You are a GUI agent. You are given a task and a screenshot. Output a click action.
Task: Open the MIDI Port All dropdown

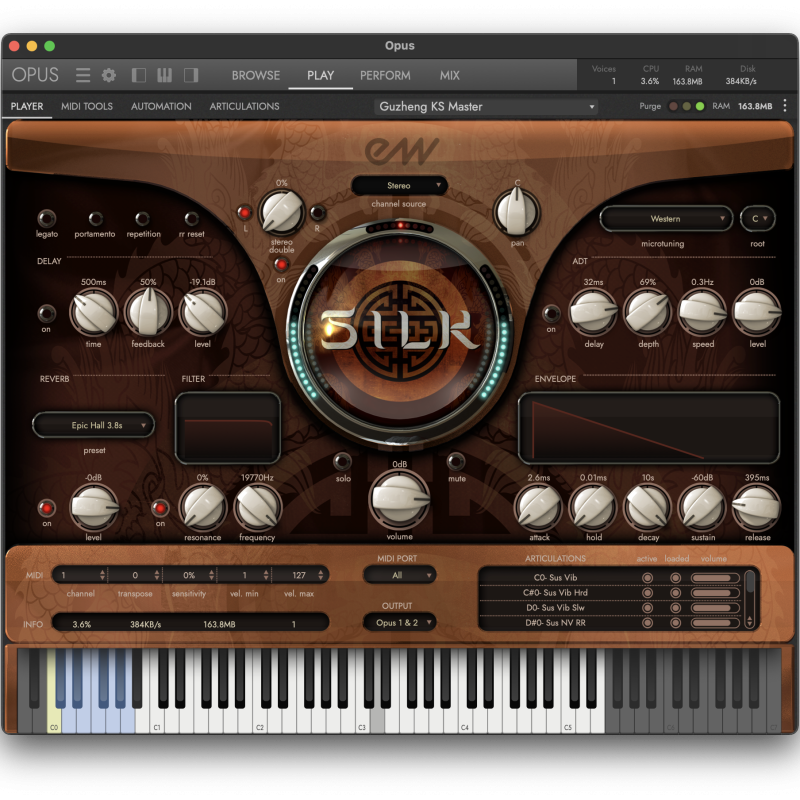pos(399,576)
